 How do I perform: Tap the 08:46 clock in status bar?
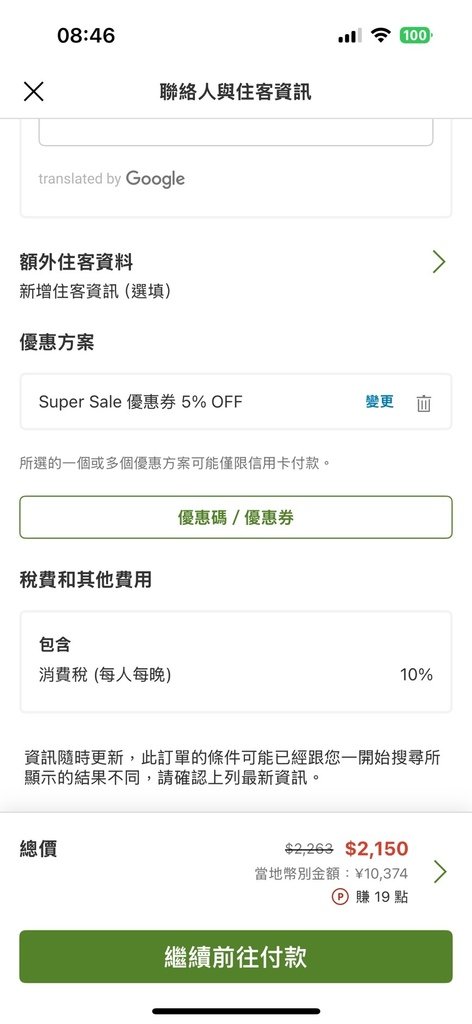(x=86, y=35)
